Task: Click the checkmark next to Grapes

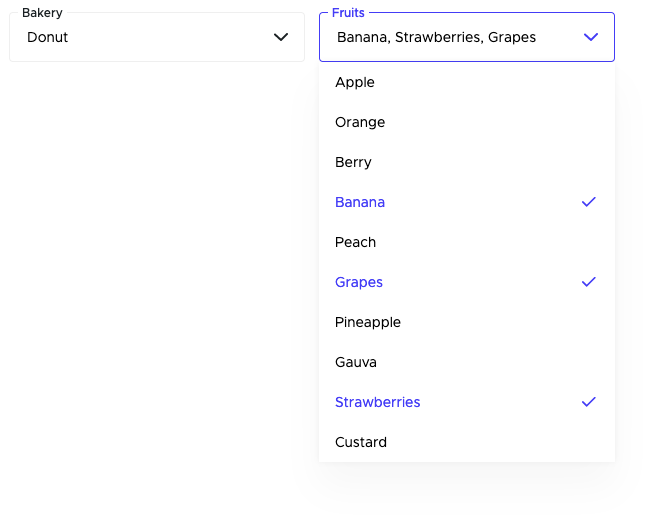Action: coord(589,282)
